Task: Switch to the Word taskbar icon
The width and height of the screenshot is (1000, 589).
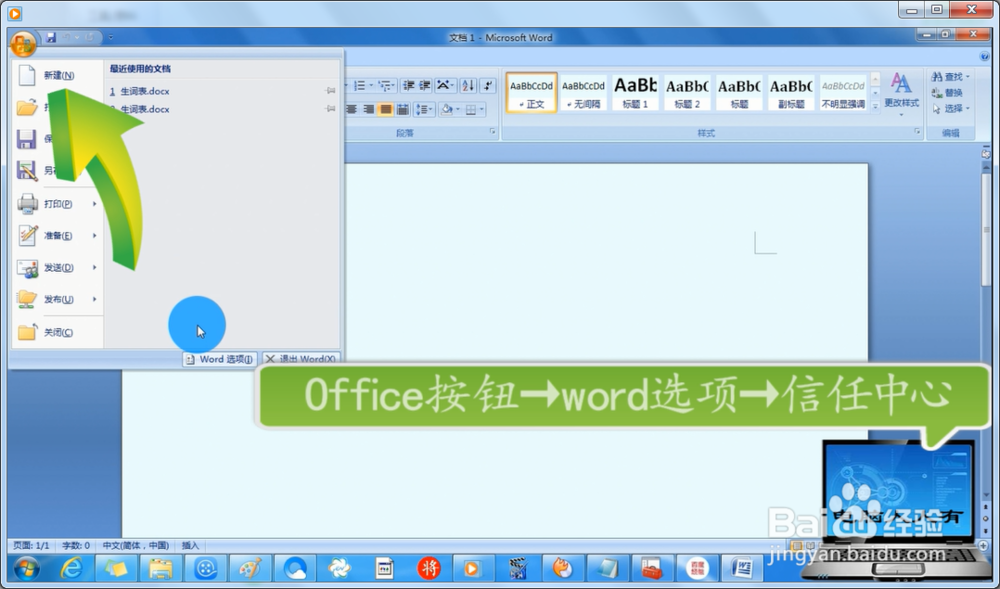Action: pyautogui.click(x=742, y=568)
